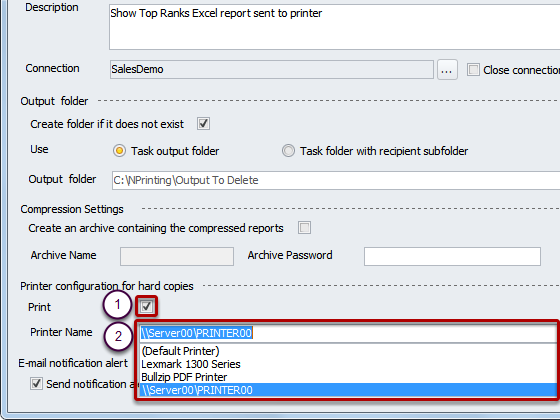Viewport: 560px width, 420px height.
Task: Click the step 2 callout marker
Action: [x=118, y=336]
